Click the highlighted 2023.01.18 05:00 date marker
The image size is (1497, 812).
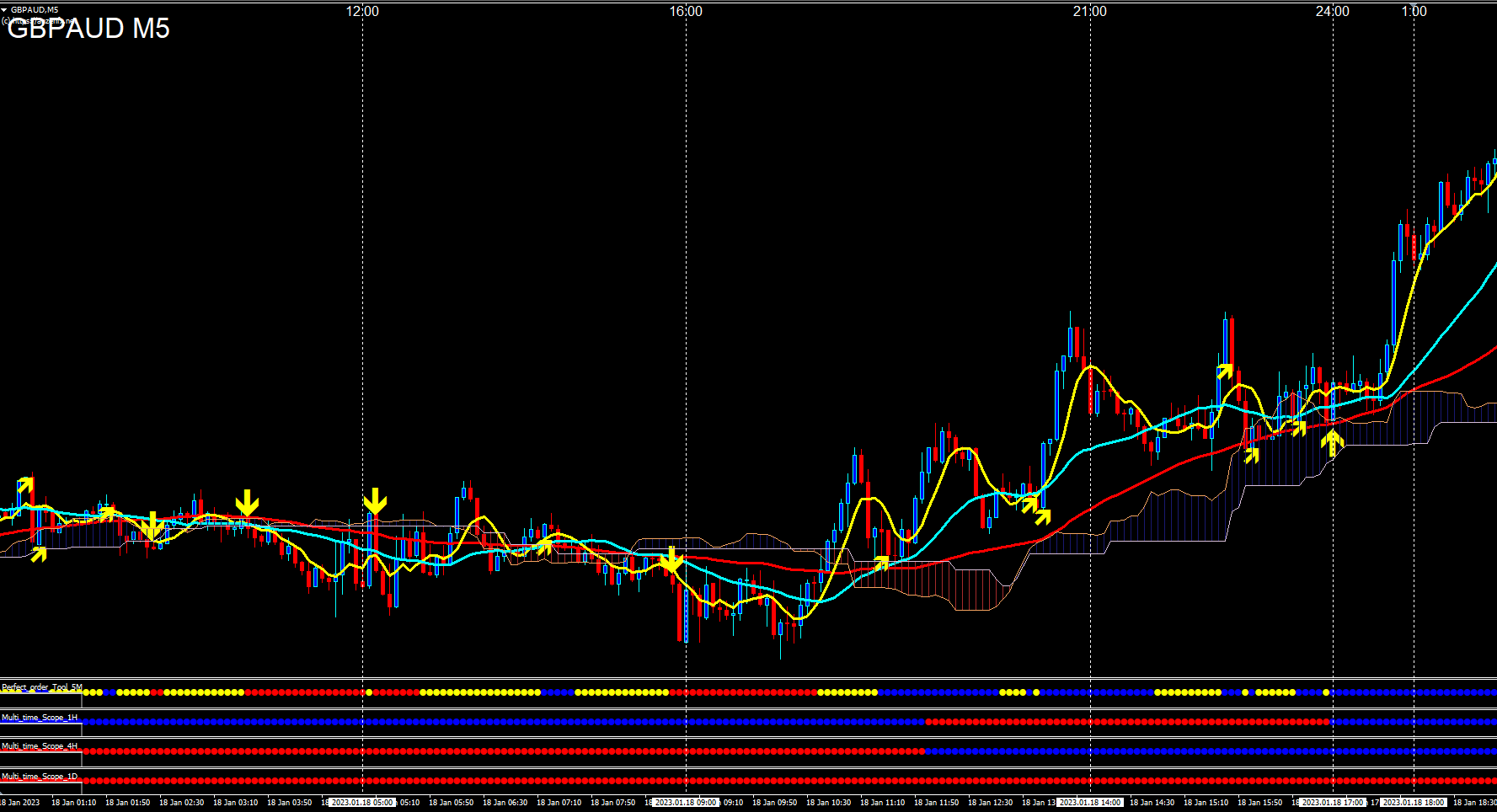click(362, 803)
